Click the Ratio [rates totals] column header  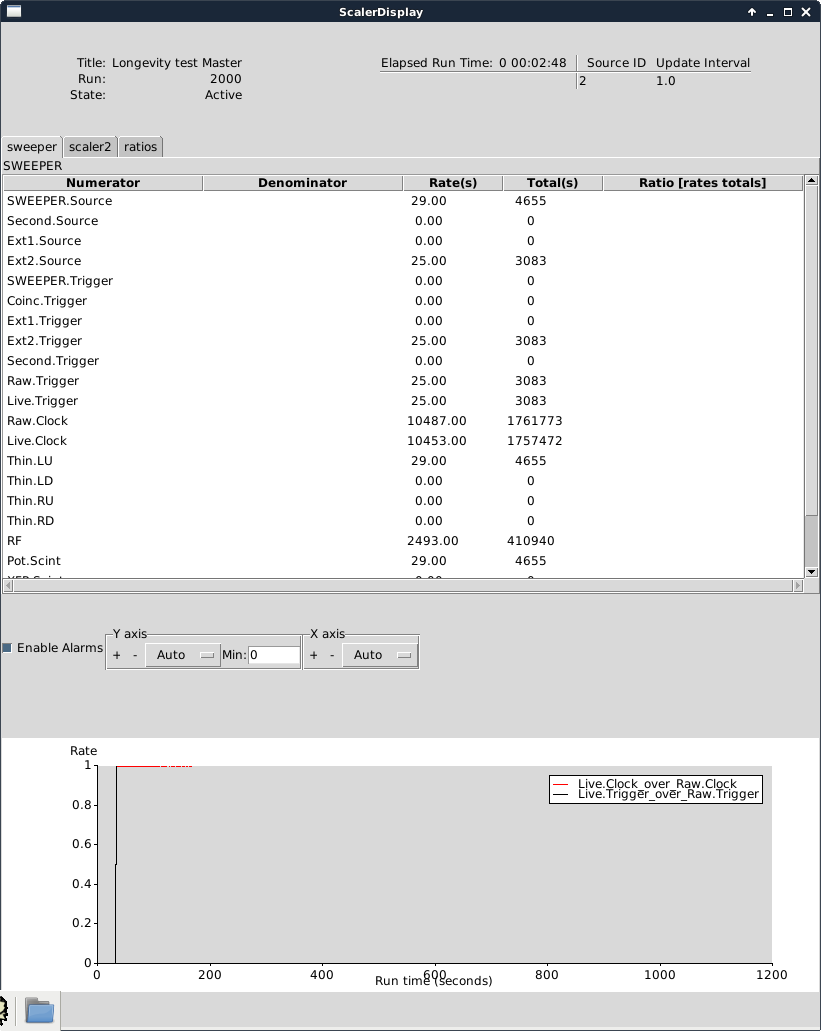coord(703,183)
